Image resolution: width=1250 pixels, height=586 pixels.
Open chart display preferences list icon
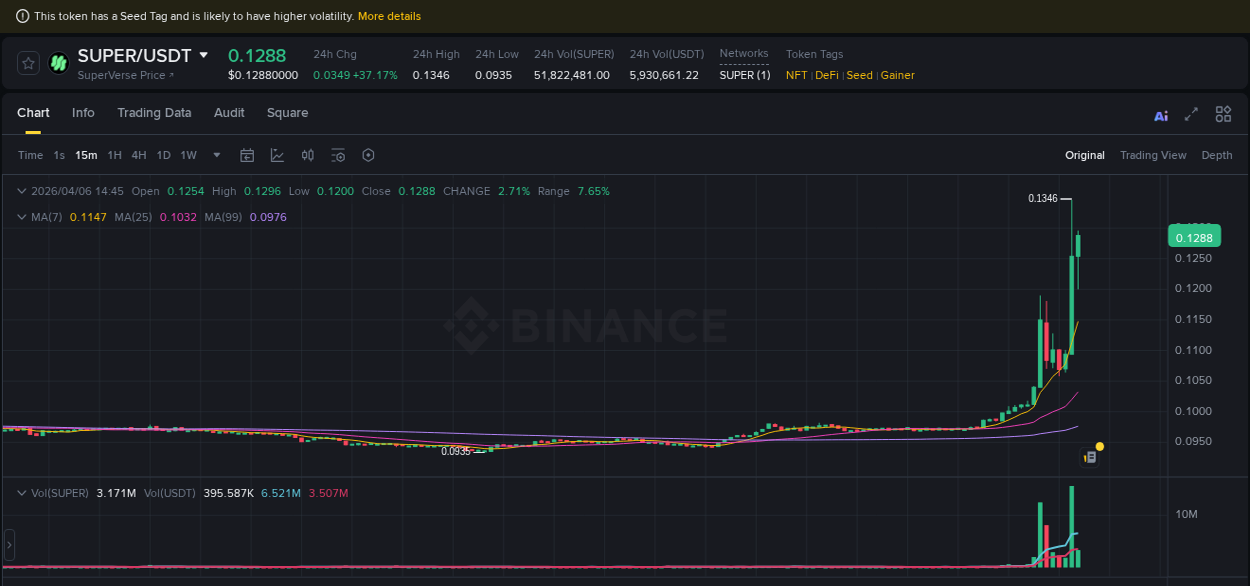pyautogui.click(x=338, y=155)
